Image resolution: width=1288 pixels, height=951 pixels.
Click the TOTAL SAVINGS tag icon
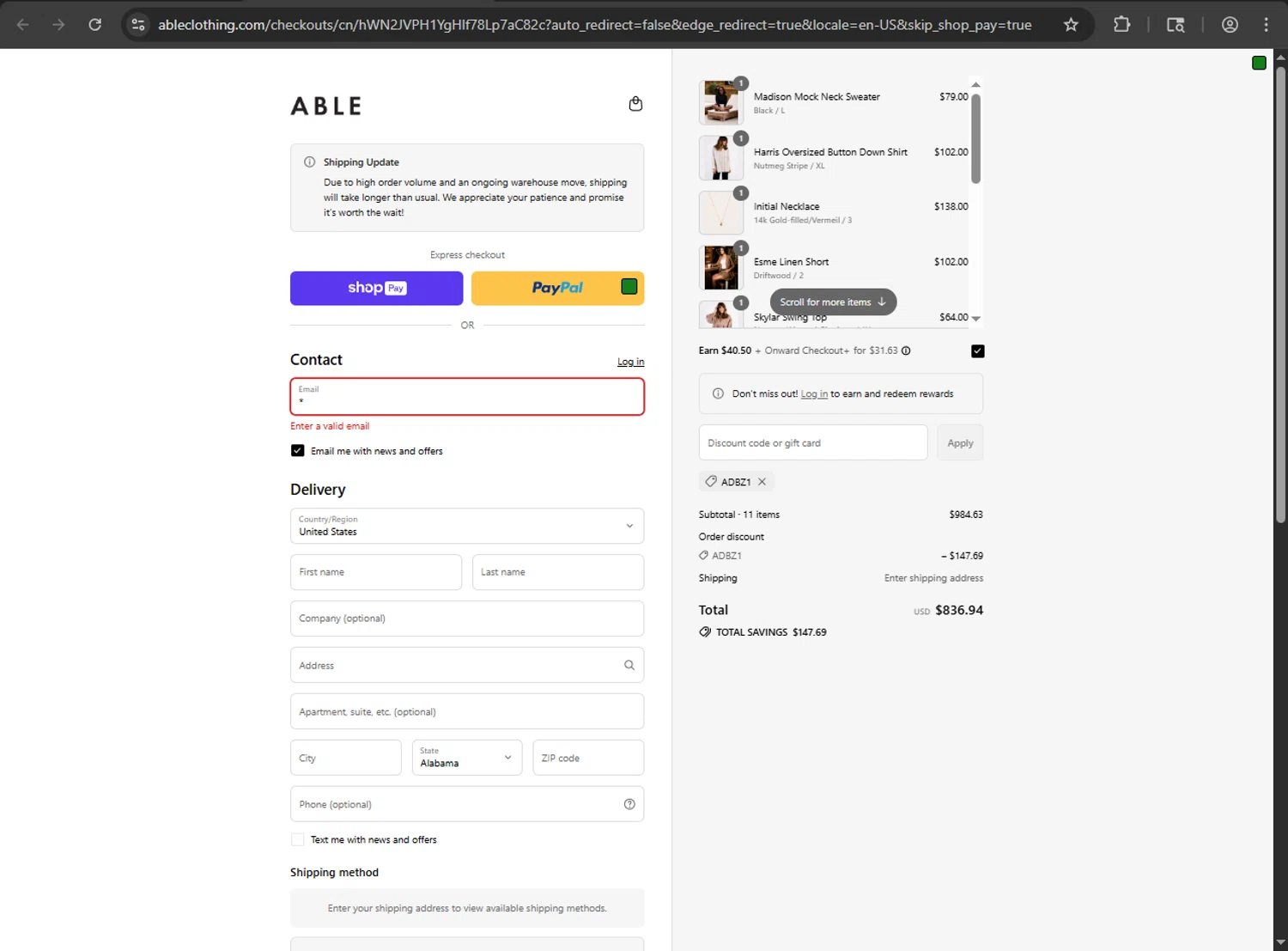click(x=705, y=631)
